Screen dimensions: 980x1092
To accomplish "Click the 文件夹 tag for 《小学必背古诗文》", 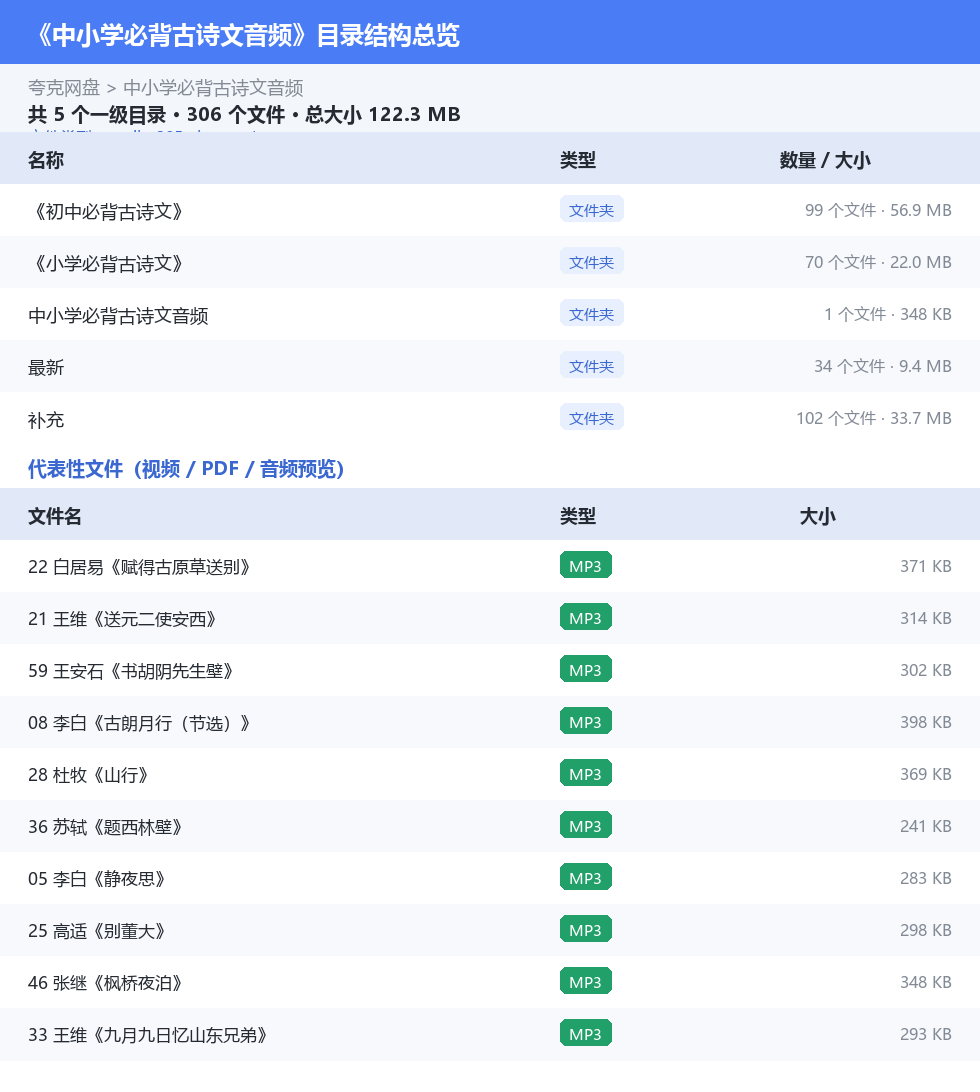I will tap(591, 262).
